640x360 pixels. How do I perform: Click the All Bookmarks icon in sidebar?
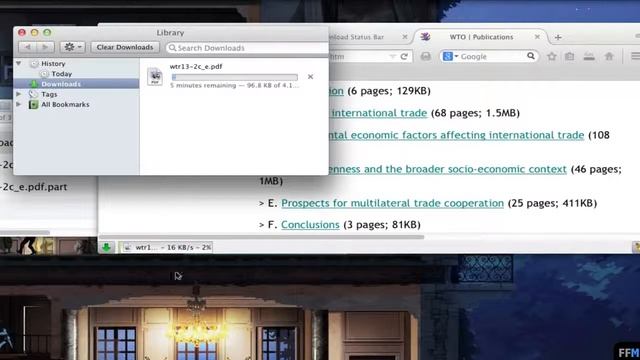[x=33, y=104]
